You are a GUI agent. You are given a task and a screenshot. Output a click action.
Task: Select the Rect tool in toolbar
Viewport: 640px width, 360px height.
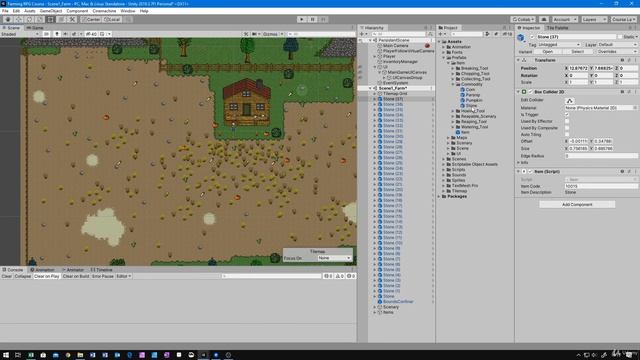[x=51, y=19]
